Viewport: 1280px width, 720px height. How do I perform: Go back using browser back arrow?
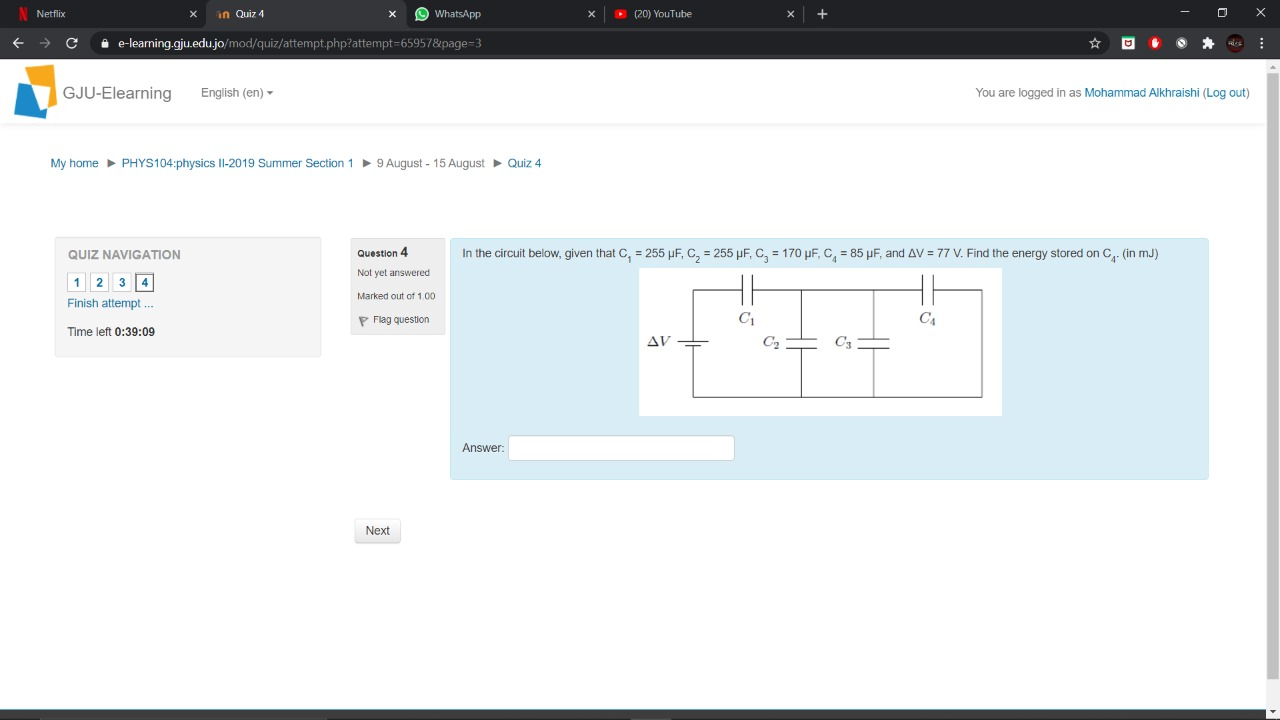18,43
